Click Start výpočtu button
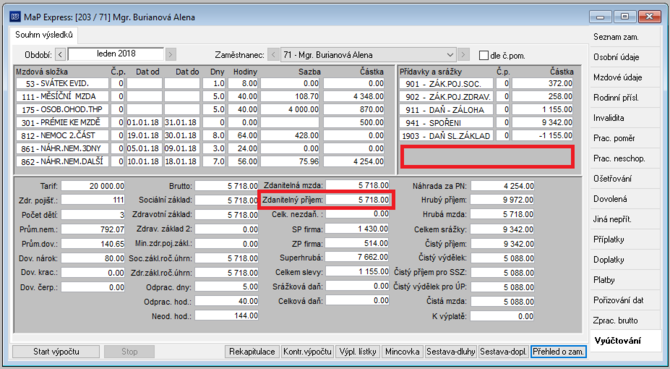Screen dimensions: 670x369 [x=56, y=352]
